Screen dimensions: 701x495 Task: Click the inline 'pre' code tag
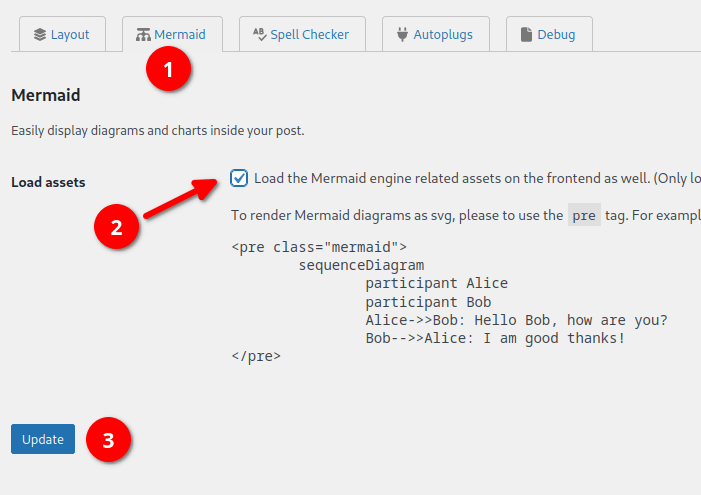(584, 216)
